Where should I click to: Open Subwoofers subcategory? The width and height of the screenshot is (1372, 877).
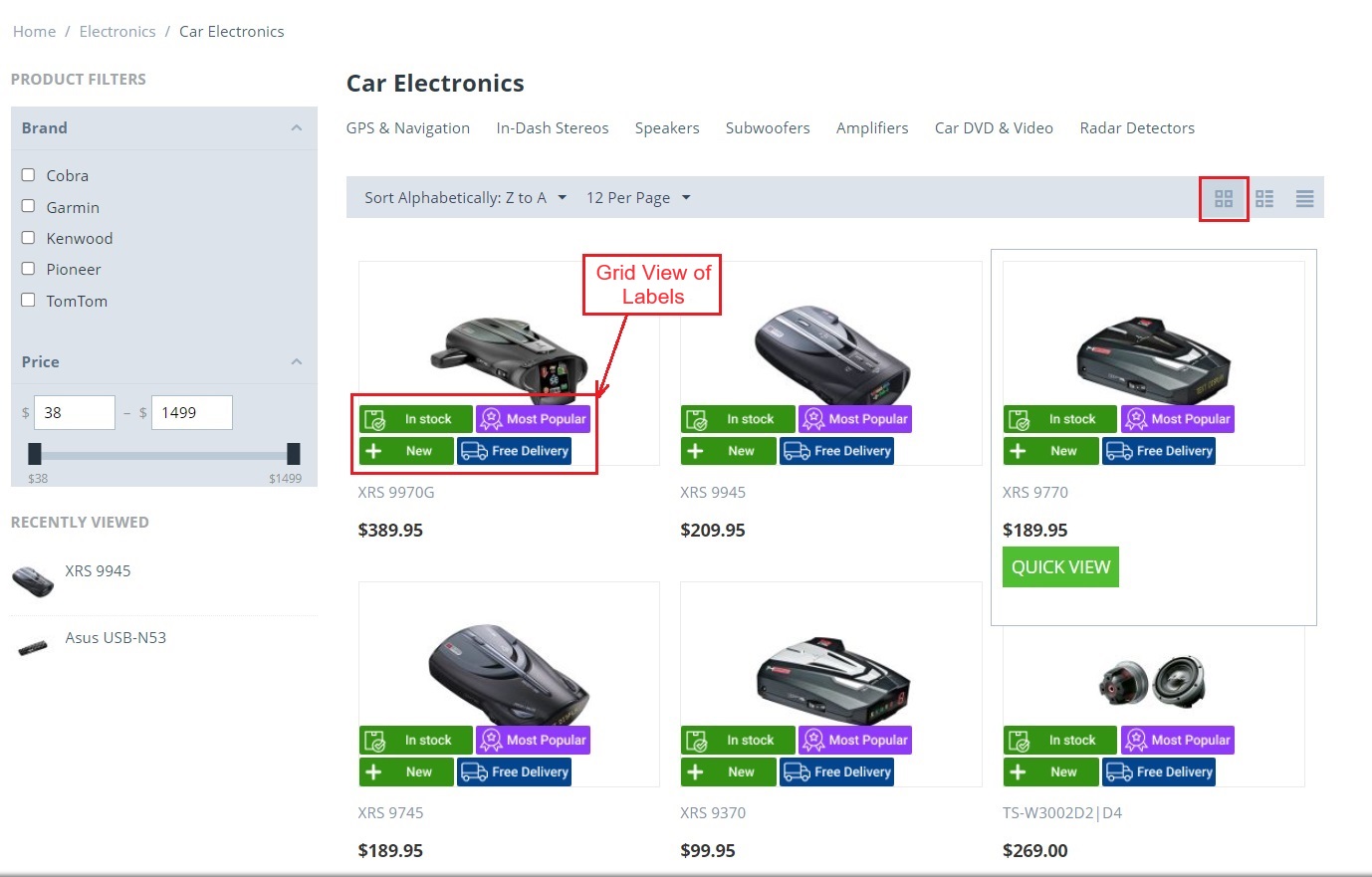click(768, 128)
